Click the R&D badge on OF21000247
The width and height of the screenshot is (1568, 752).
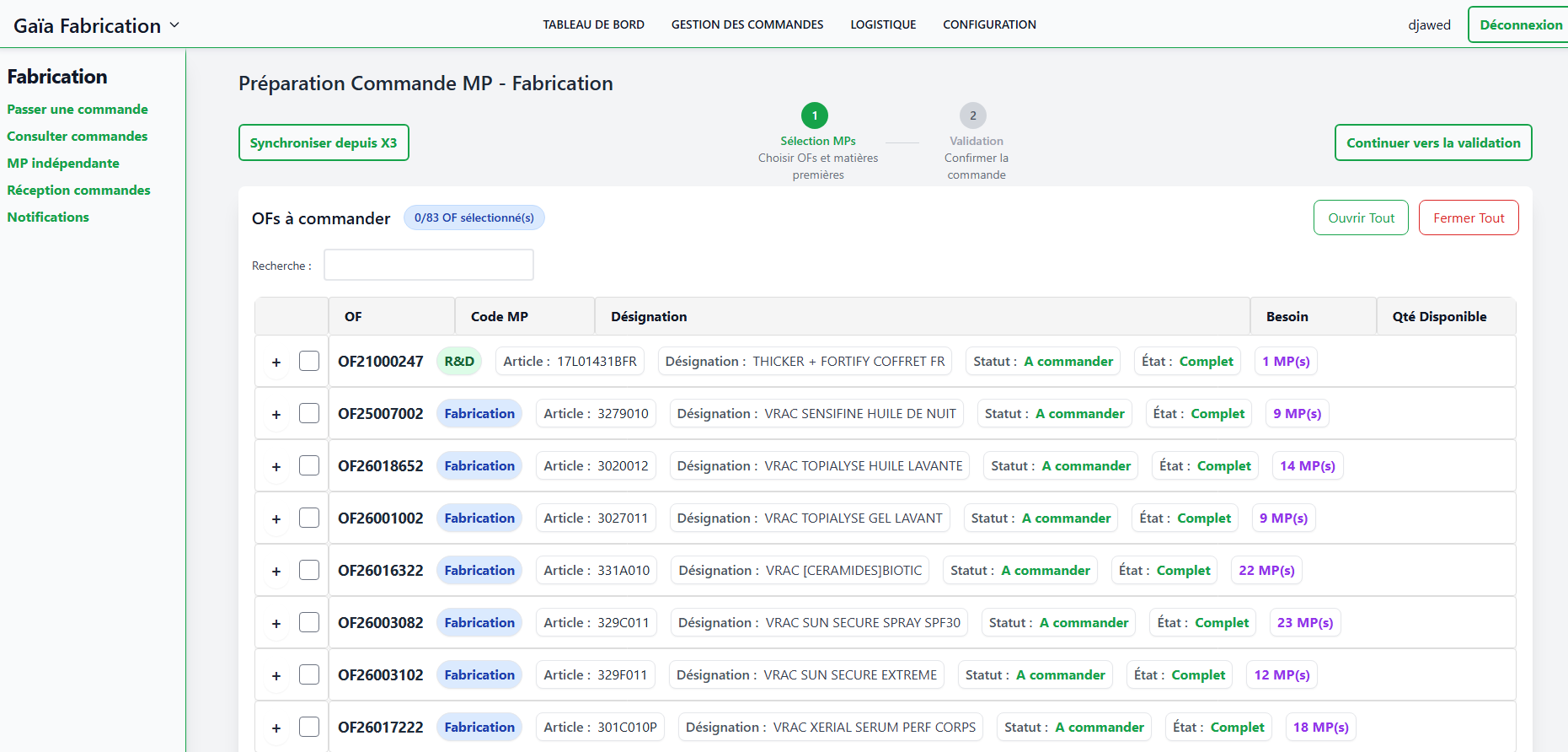tap(459, 361)
